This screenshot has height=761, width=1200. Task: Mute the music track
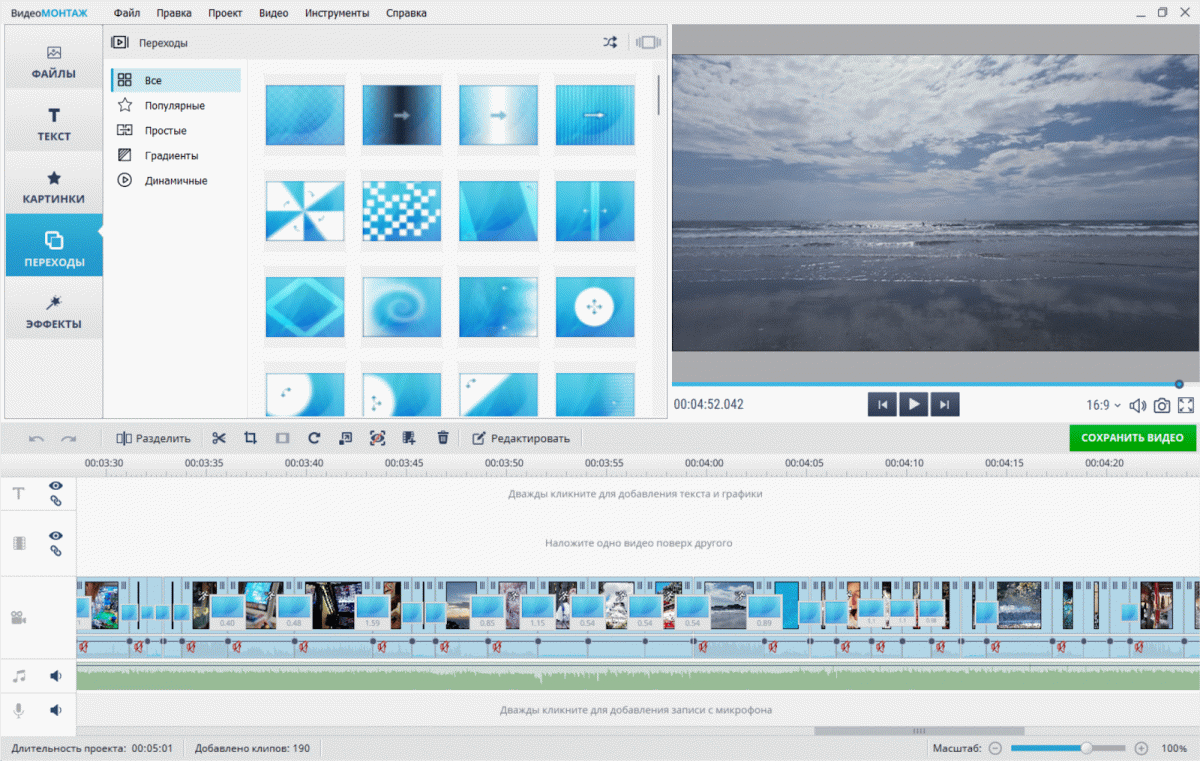56,676
